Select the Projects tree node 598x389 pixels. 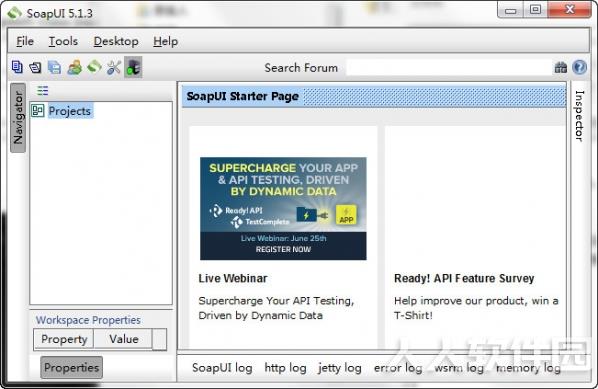click(x=70, y=111)
